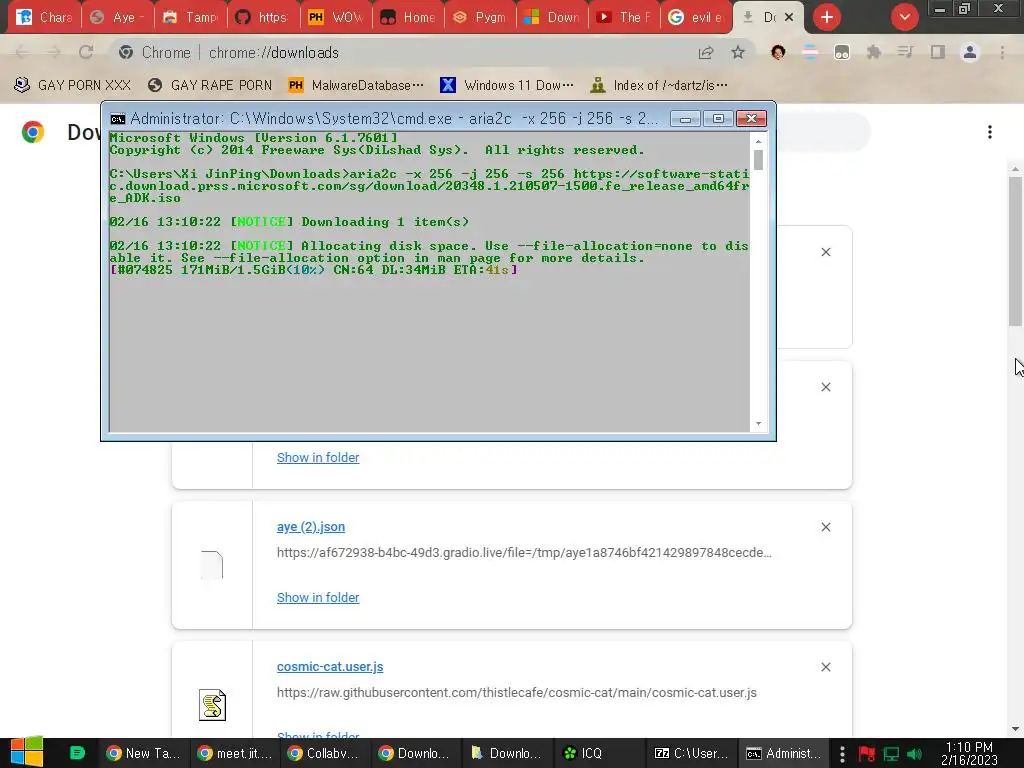Switch to New Ta… Chrome taskbar window

tap(142, 753)
